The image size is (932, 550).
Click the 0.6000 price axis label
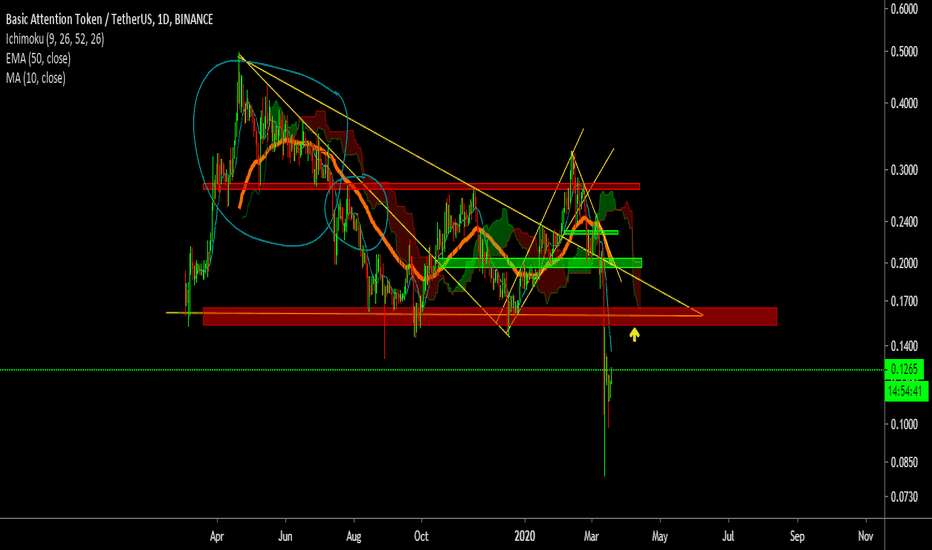click(903, 9)
